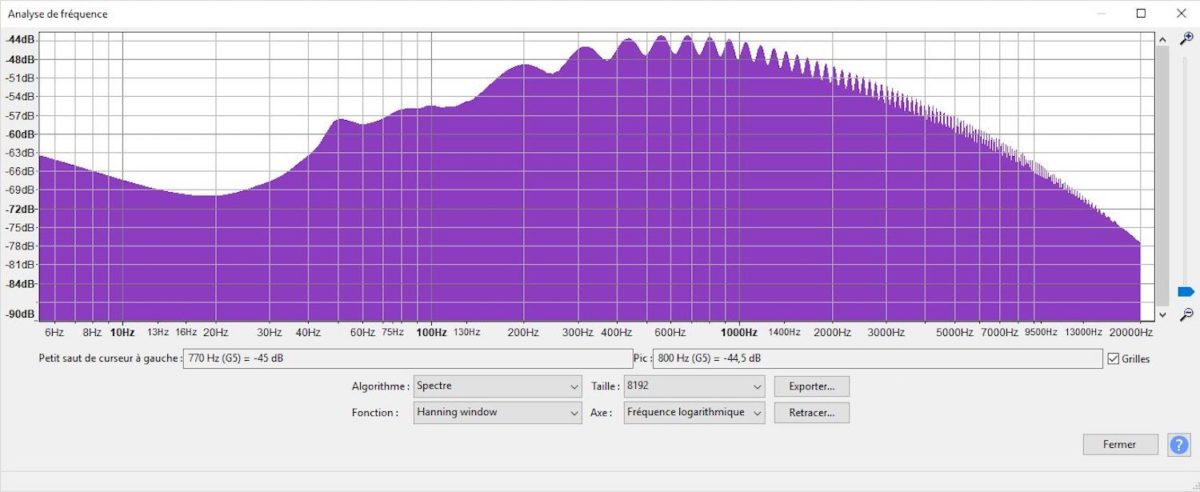The image size is (1200, 492).
Task: Click the Exporter... button
Action: point(812,386)
